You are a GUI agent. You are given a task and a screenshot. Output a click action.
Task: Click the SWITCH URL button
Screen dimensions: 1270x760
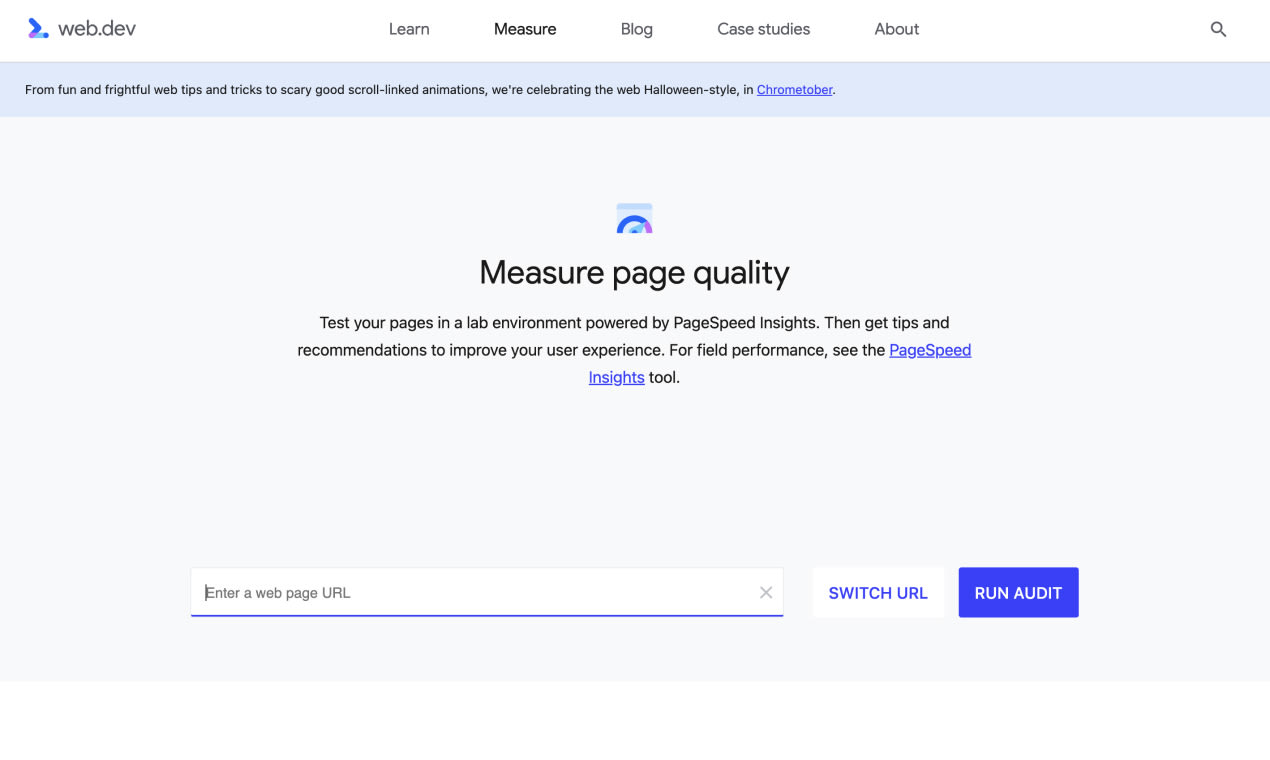pos(878,593)
